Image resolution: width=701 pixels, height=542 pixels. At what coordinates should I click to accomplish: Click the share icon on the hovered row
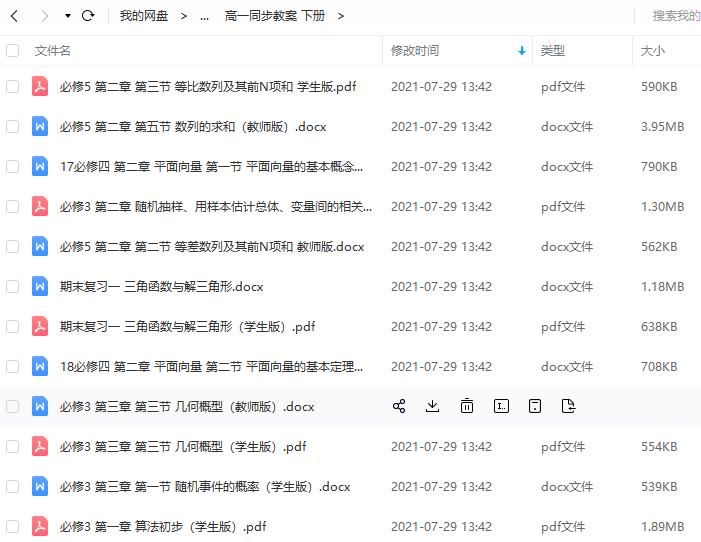(399, 406)
